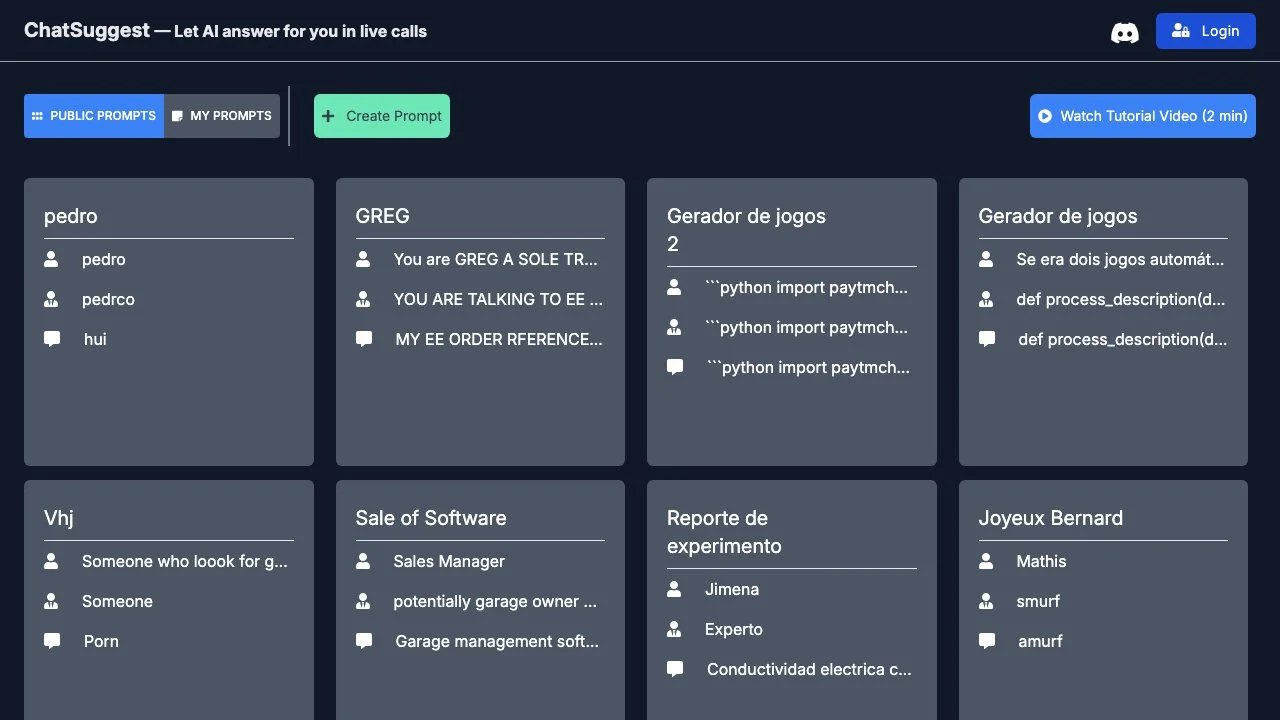Screen dimensions: 1280x720
Task: Click tie-person icon beside 'potentially garage owner'
Action: click(x=363, y=601)
